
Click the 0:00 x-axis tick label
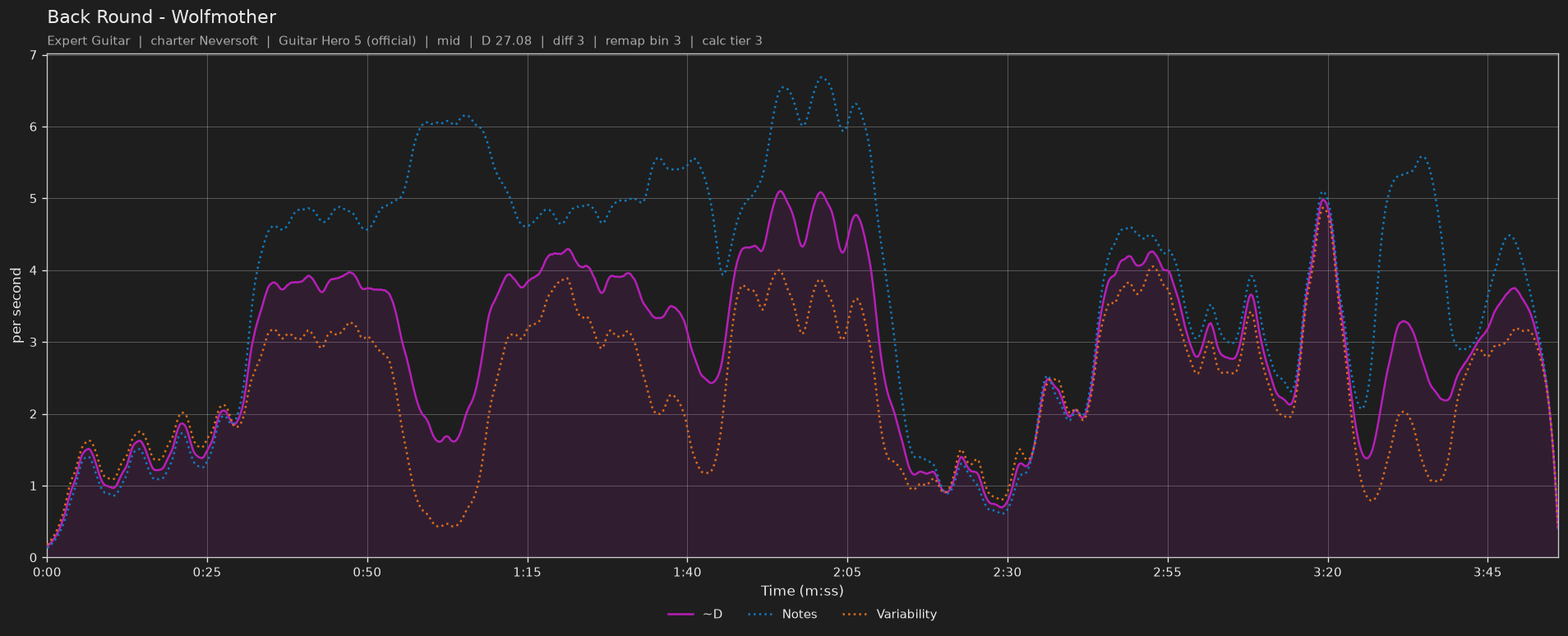(x=47, y=572)
